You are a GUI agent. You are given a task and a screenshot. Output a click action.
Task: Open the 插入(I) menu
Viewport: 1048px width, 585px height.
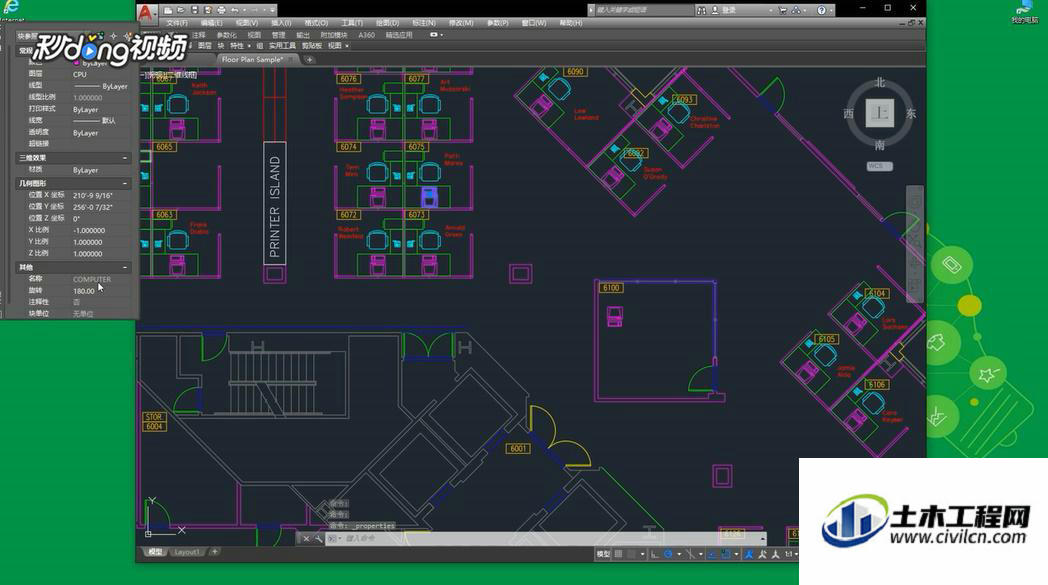coord(281,23)
